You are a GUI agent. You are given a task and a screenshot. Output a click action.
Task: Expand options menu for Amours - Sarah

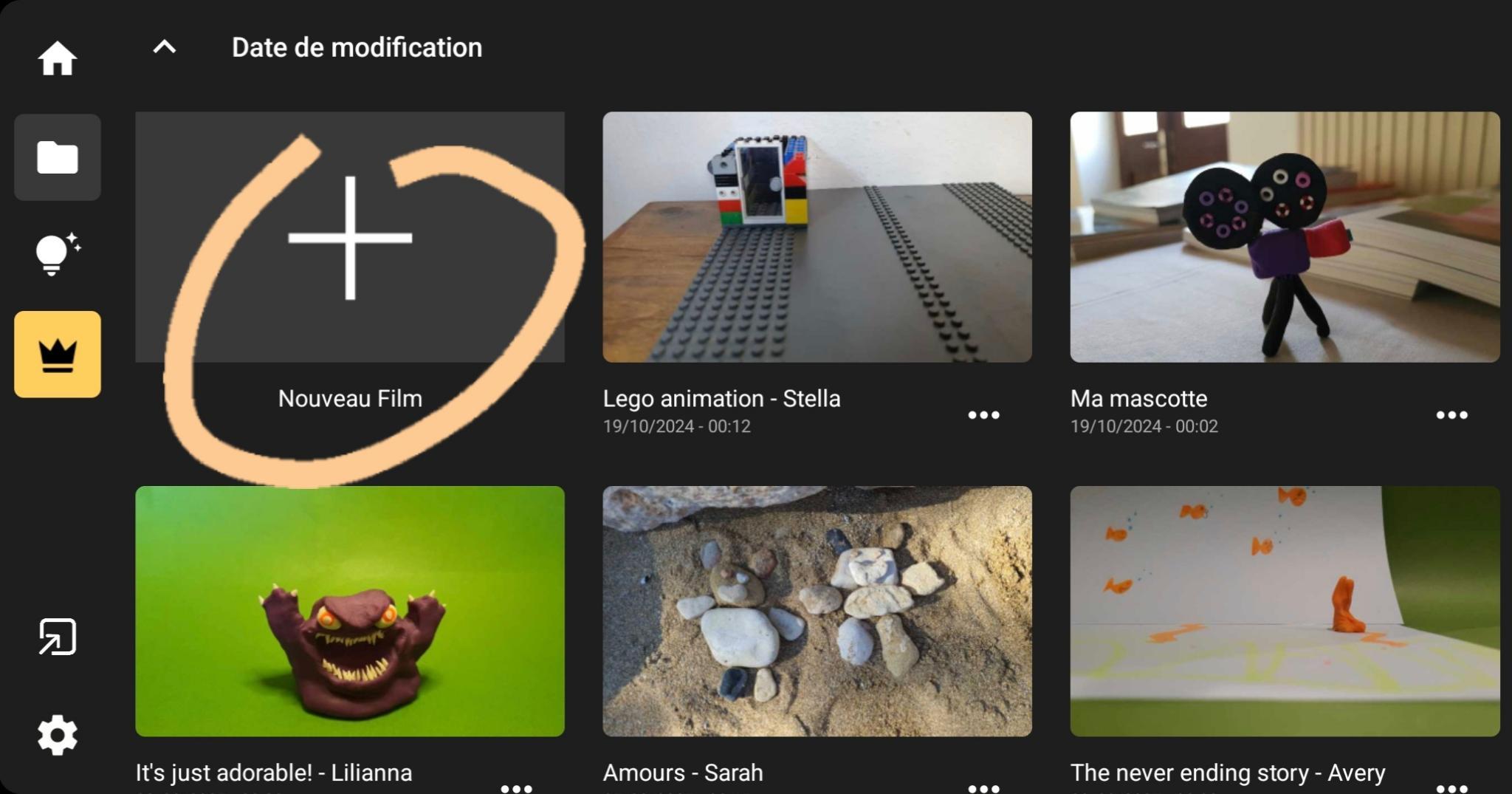(983, 787)
